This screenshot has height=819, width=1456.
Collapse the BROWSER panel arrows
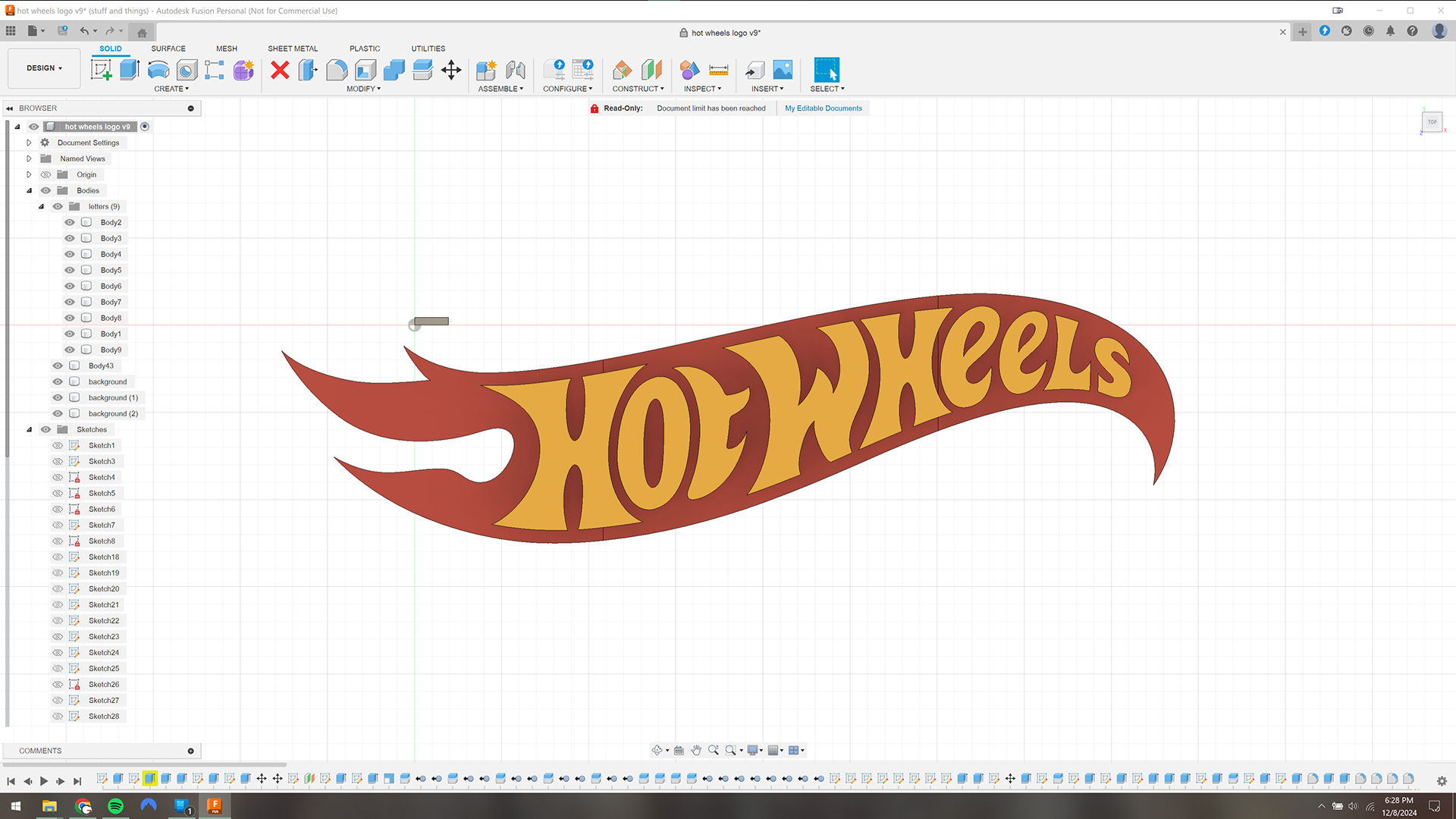point(10,108)
